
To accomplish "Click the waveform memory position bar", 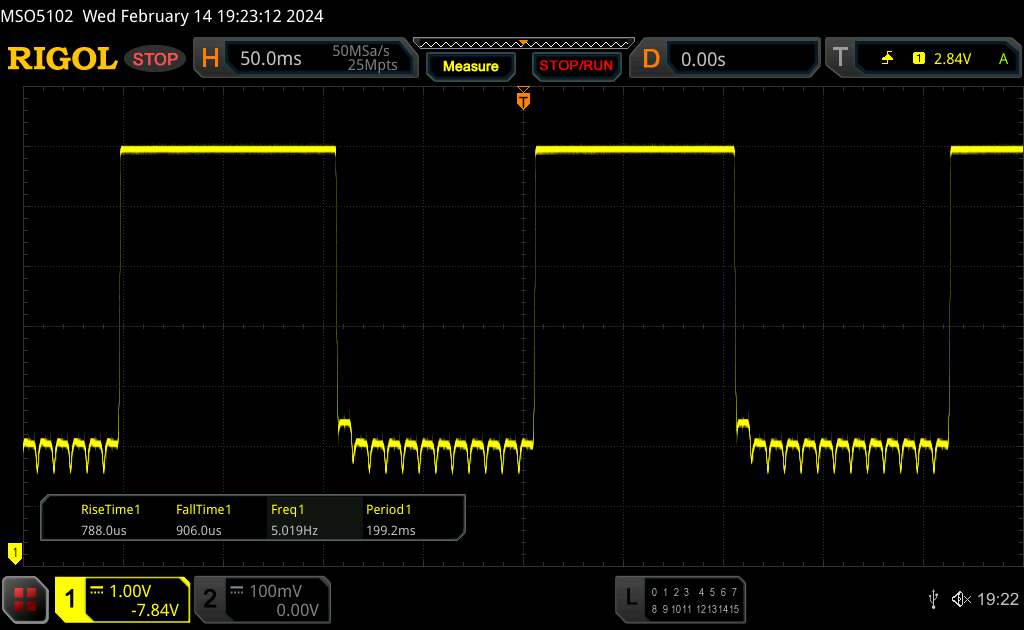I will click(x=522, y=44).
